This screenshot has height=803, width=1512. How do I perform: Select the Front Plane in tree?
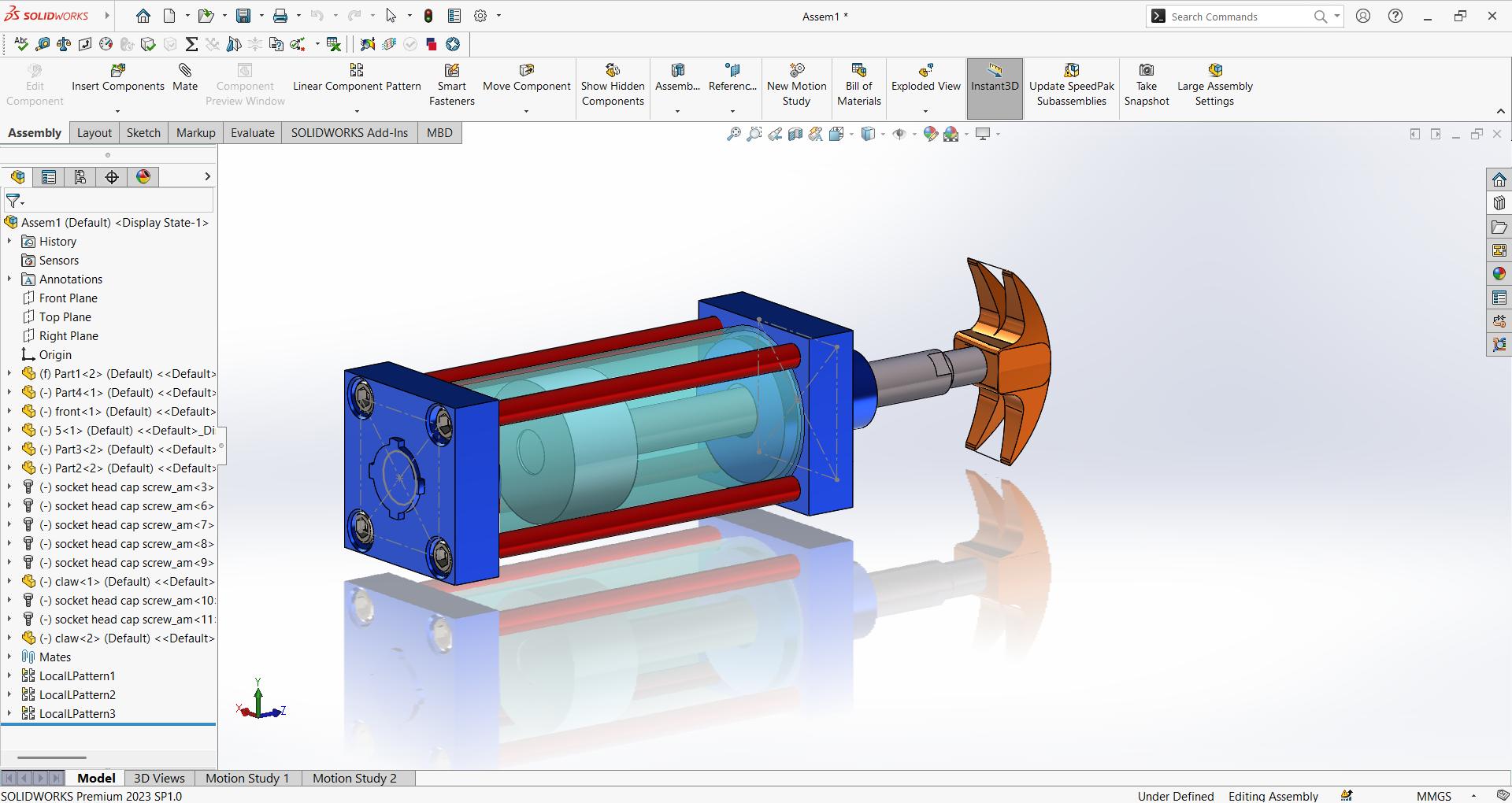pos(69,298)
